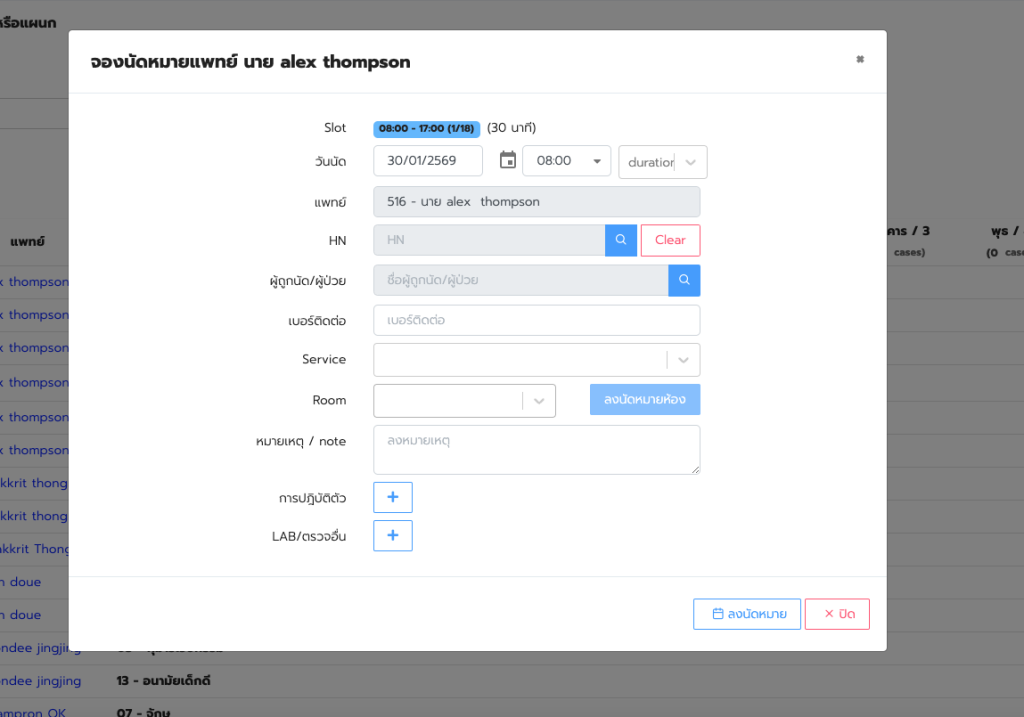Click the calendar icon next to date
This screenshot has width=1024, height=717.
point(508,161)
